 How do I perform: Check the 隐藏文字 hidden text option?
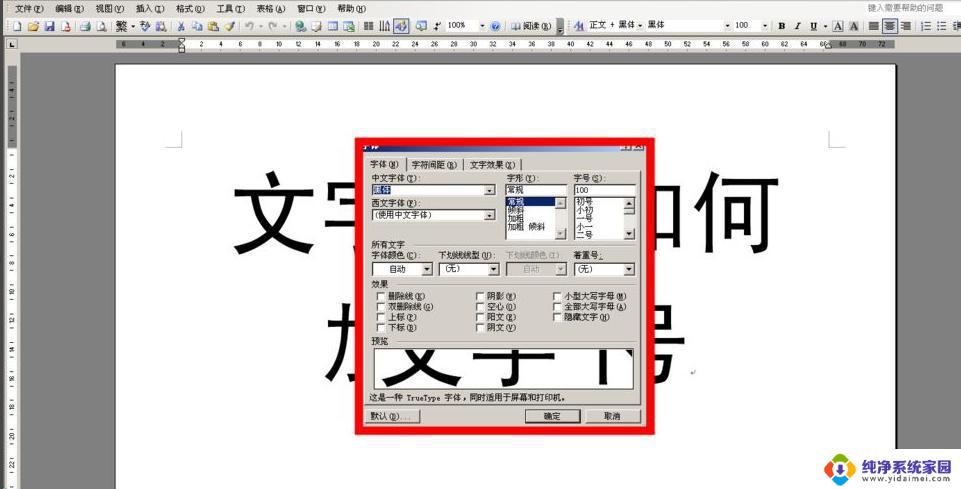click(557, 317)
